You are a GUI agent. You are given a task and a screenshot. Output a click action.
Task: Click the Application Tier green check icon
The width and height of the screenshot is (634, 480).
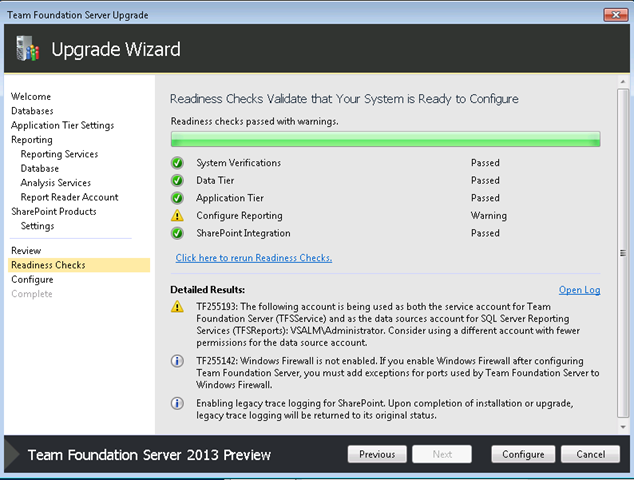[x=177, y=198]
